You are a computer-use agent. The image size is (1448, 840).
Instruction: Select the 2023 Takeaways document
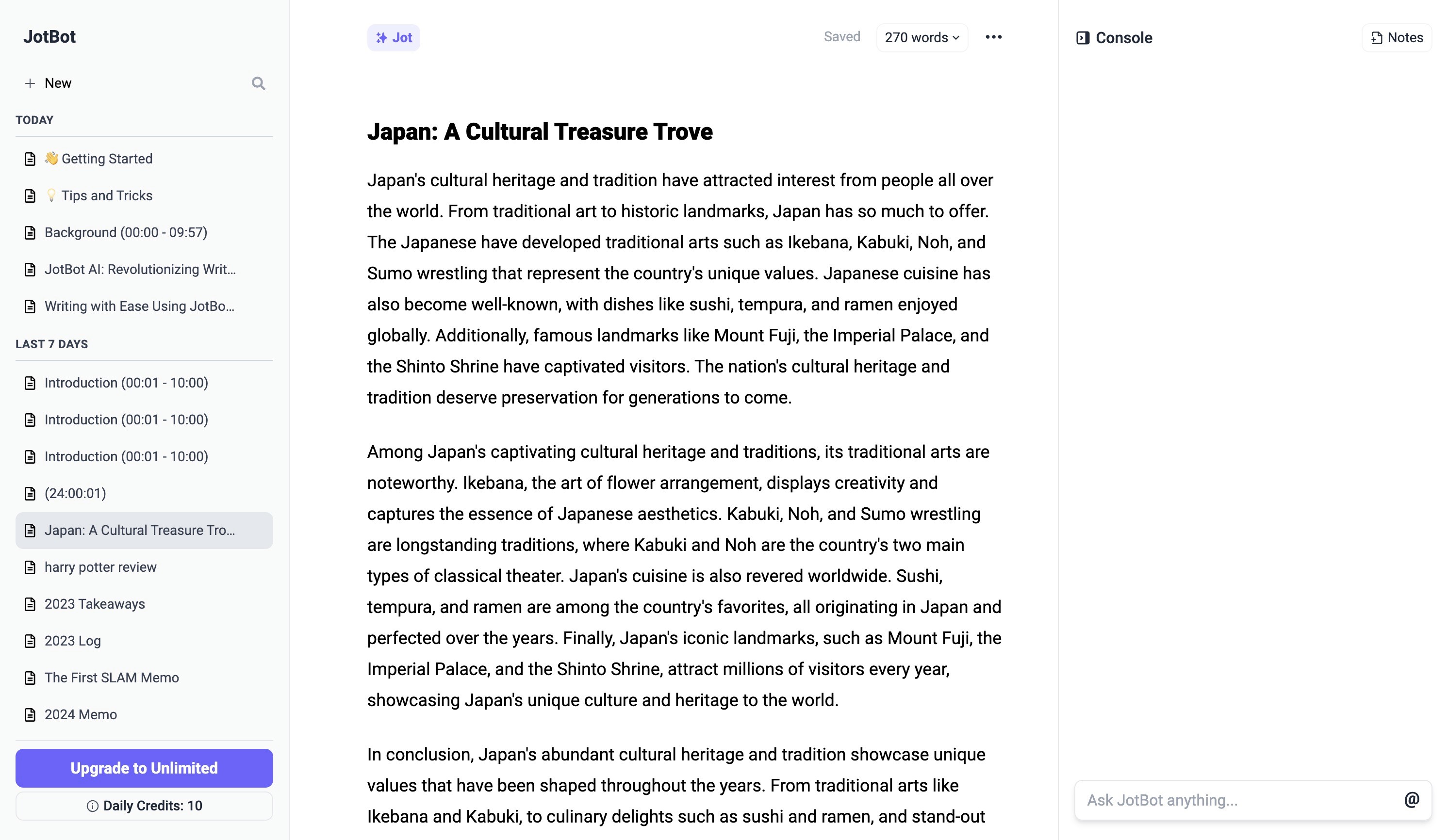pos(94,604)
